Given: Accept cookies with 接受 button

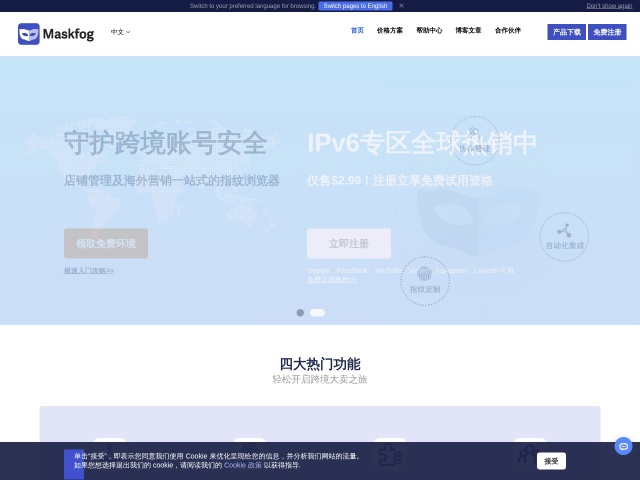Looking at the screenshot, I should point(551,461).
